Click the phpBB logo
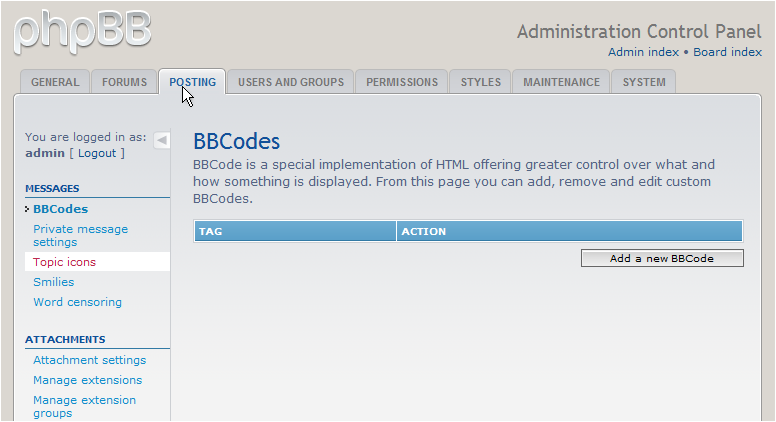This screenshot has height=422, width=776. [82, 32]
